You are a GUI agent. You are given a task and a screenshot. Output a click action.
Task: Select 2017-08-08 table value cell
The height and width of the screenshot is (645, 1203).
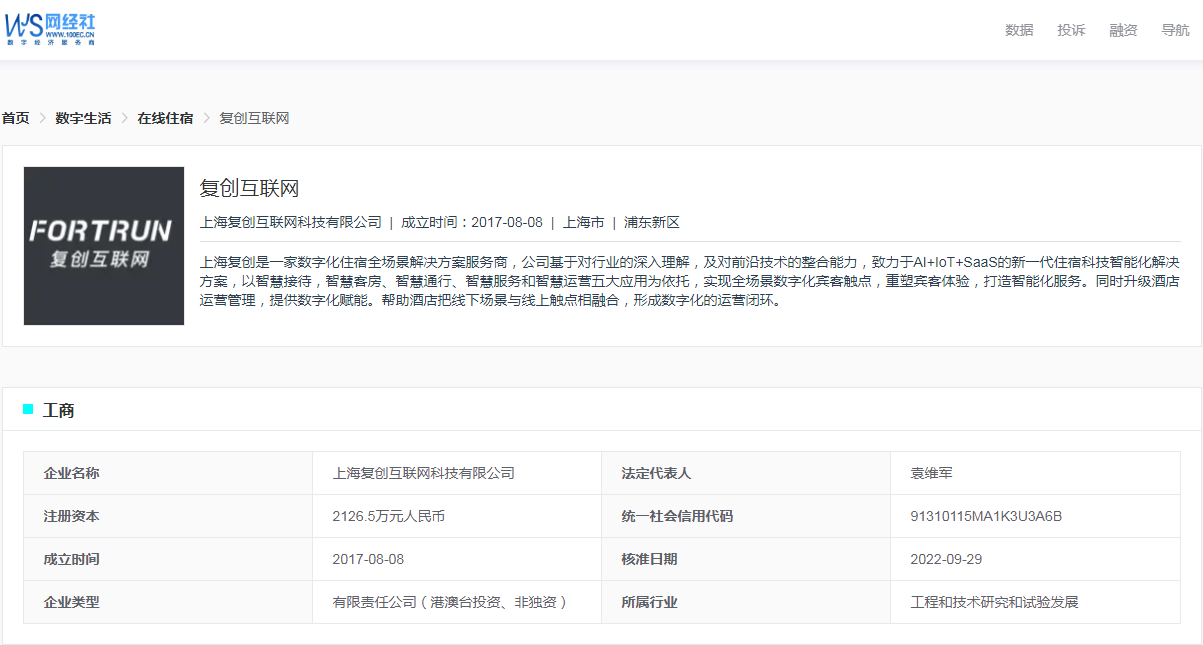click(x=457, y=559)
